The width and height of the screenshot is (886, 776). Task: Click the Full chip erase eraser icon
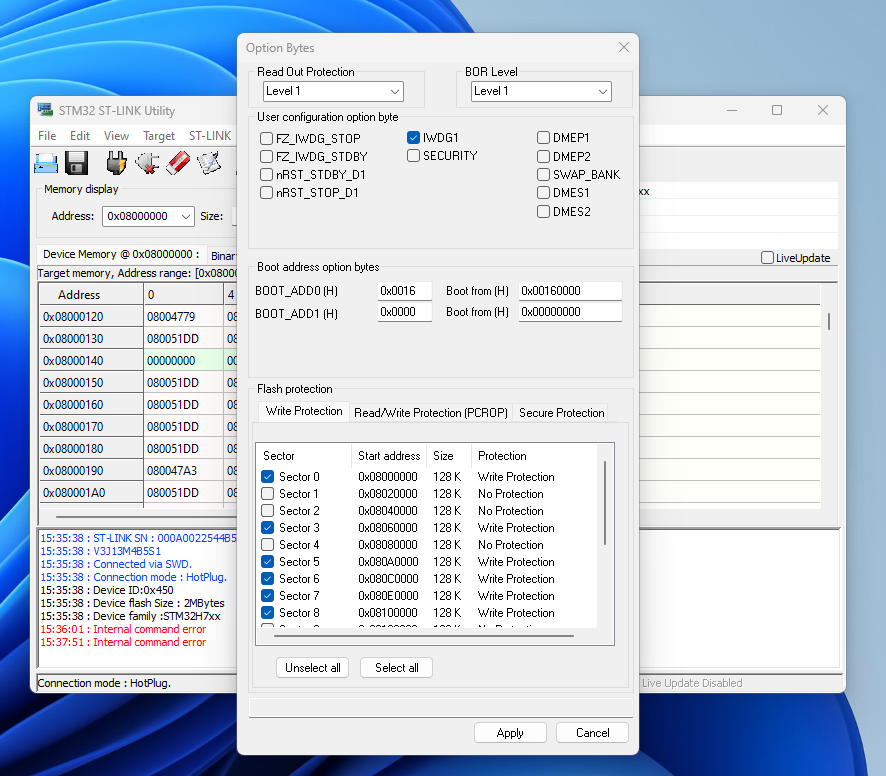coord(178,161)
